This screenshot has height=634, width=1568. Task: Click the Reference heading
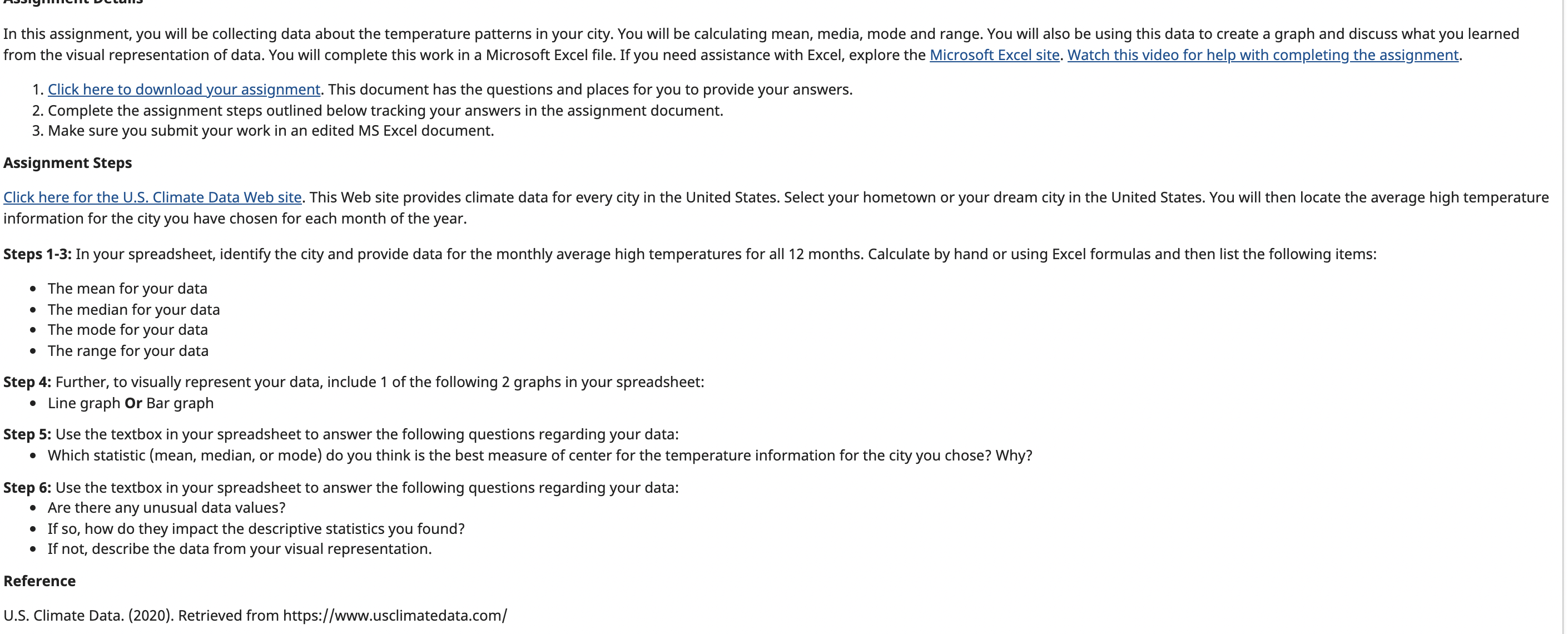click(39, 581)
